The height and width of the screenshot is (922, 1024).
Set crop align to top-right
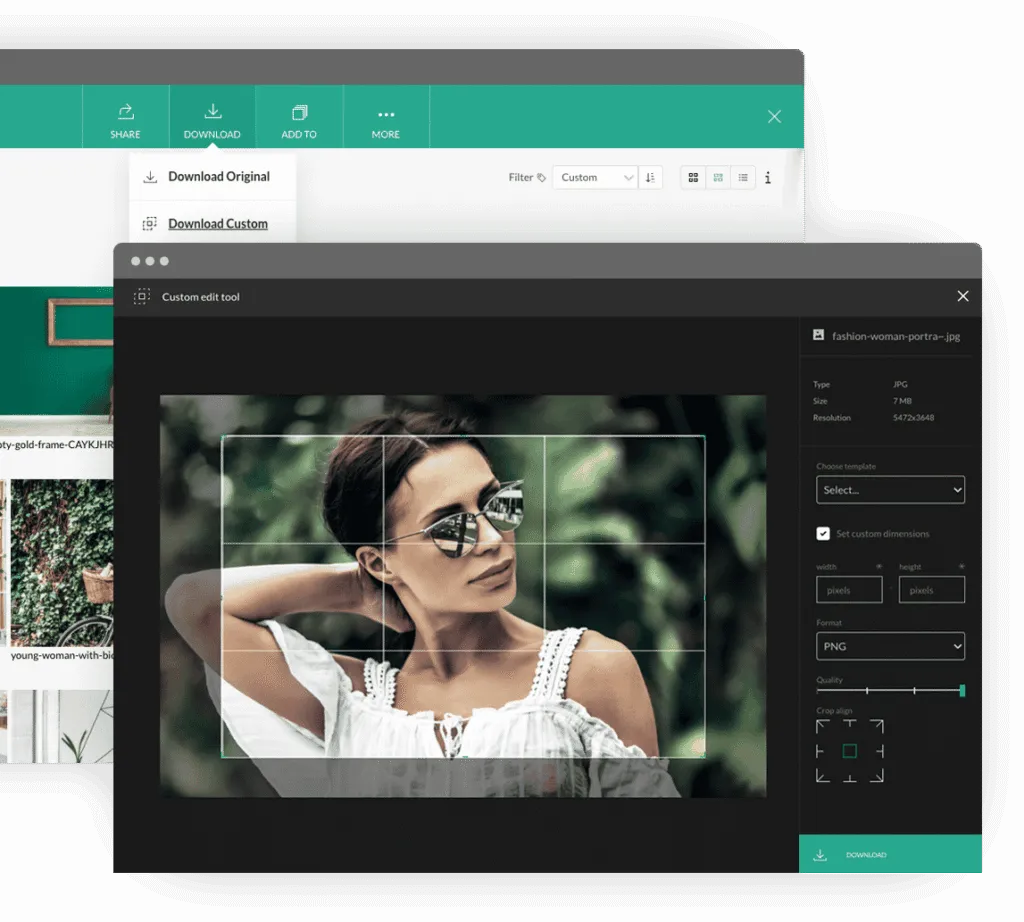click(x=876, y=726)
